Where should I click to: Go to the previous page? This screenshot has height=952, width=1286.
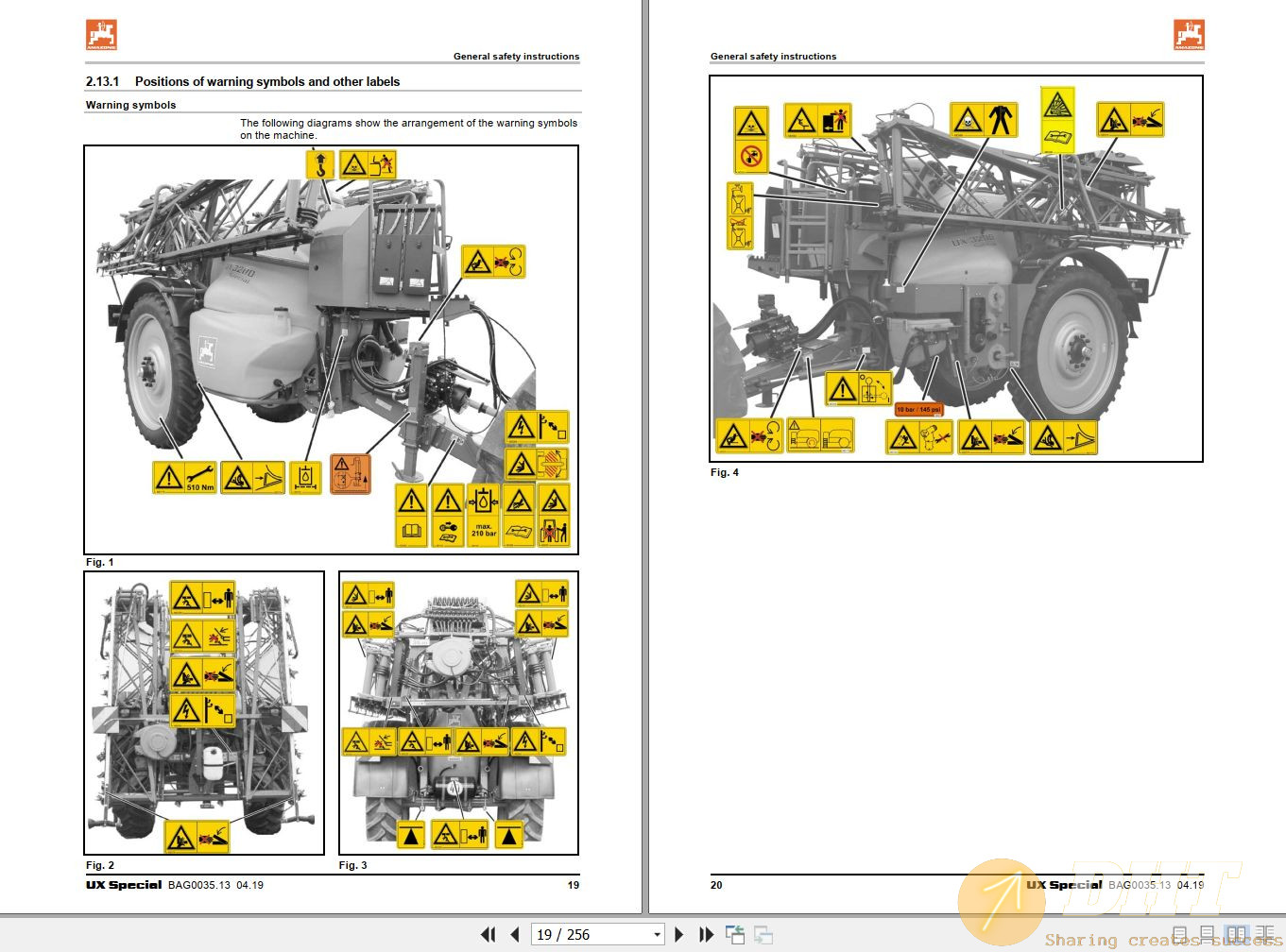pyautogui.click(x=515, y=934)
